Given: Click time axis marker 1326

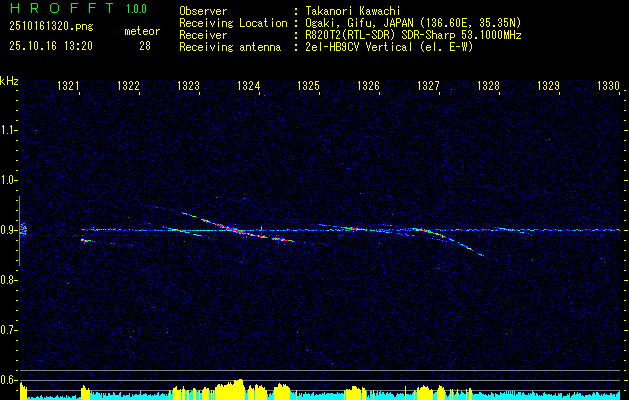Looking at the screenshot, I should point(369,85).
